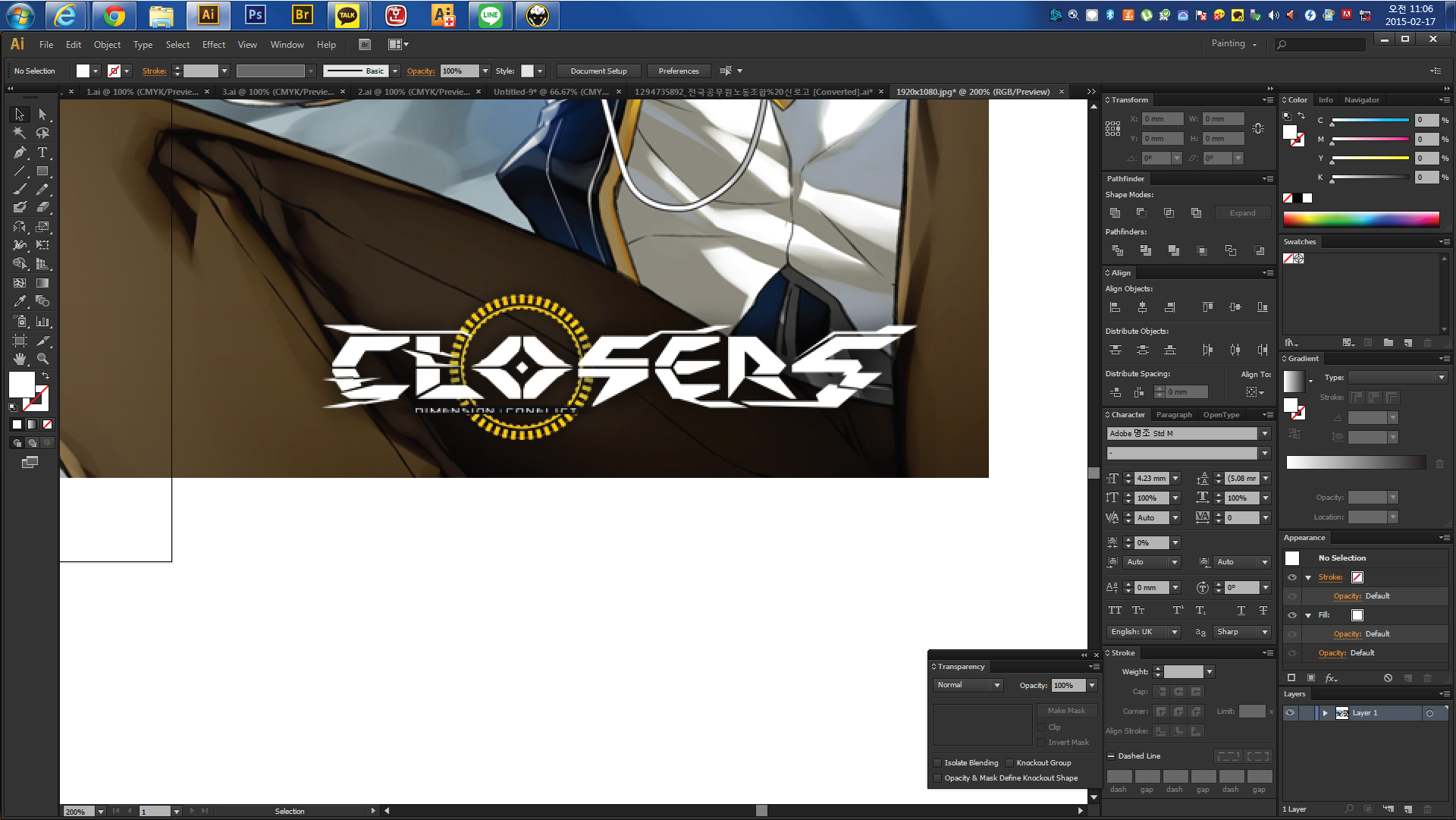The width and height of the screenshot is (1456, 820).
Task: Select the Line Segment tool
Action: pos(20,171)
